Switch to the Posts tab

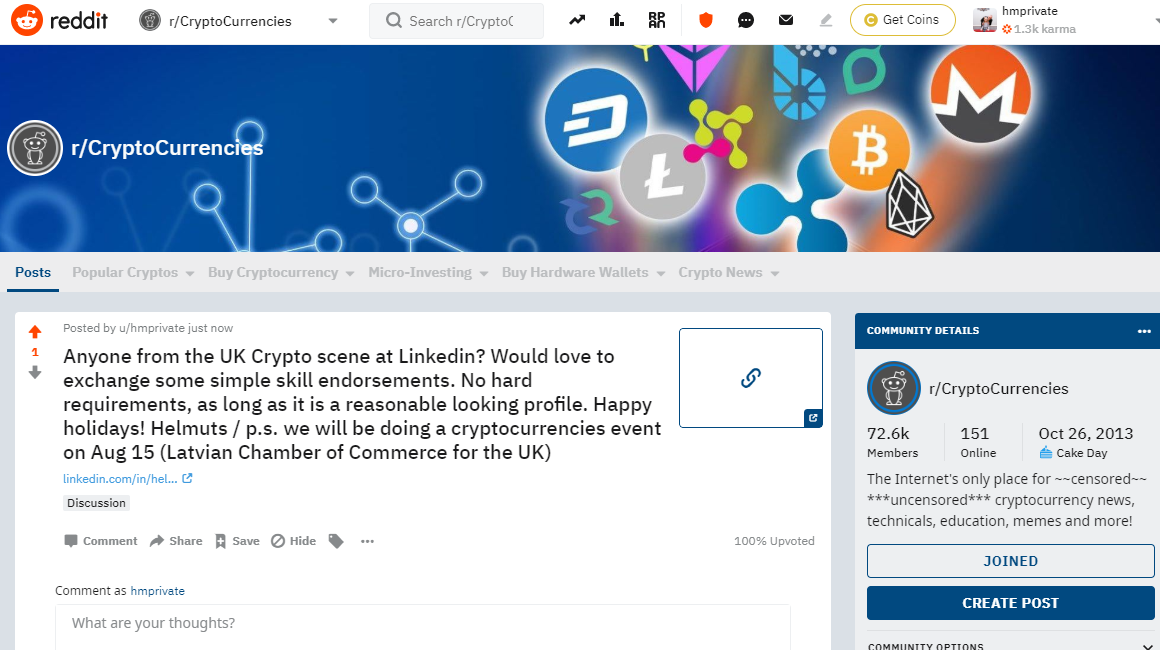click(33, 272)
